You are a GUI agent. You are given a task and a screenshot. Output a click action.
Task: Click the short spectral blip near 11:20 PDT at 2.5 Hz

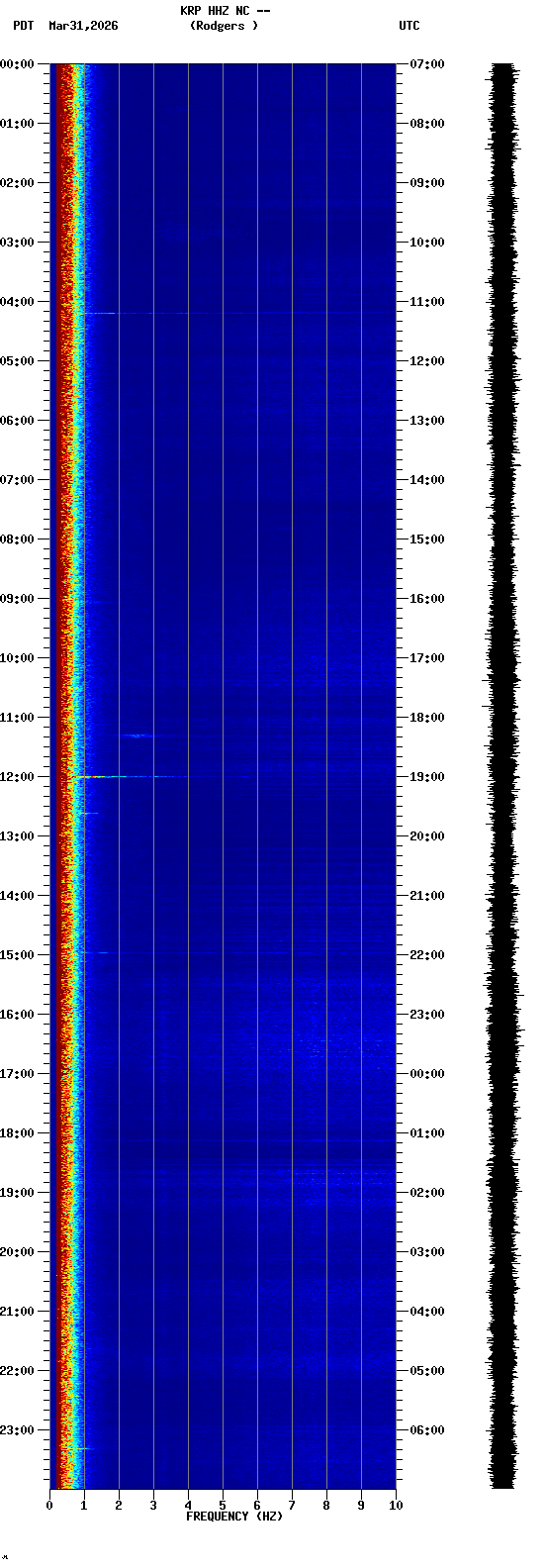[136, 735]
